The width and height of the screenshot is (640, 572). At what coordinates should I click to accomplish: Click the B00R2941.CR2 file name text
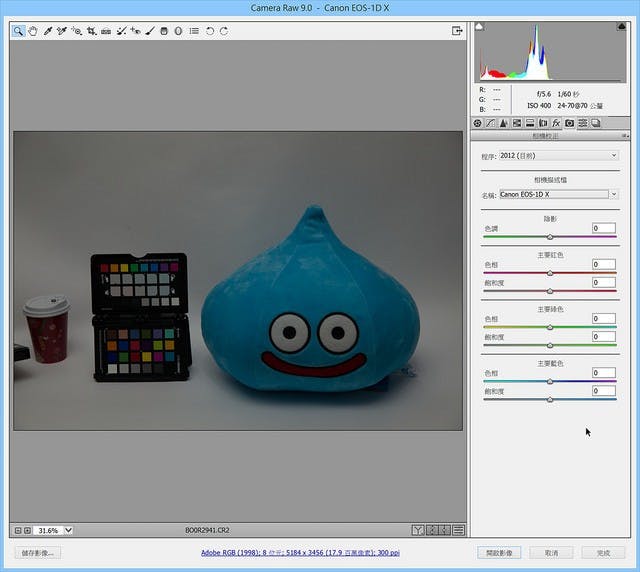coord(207,530)
